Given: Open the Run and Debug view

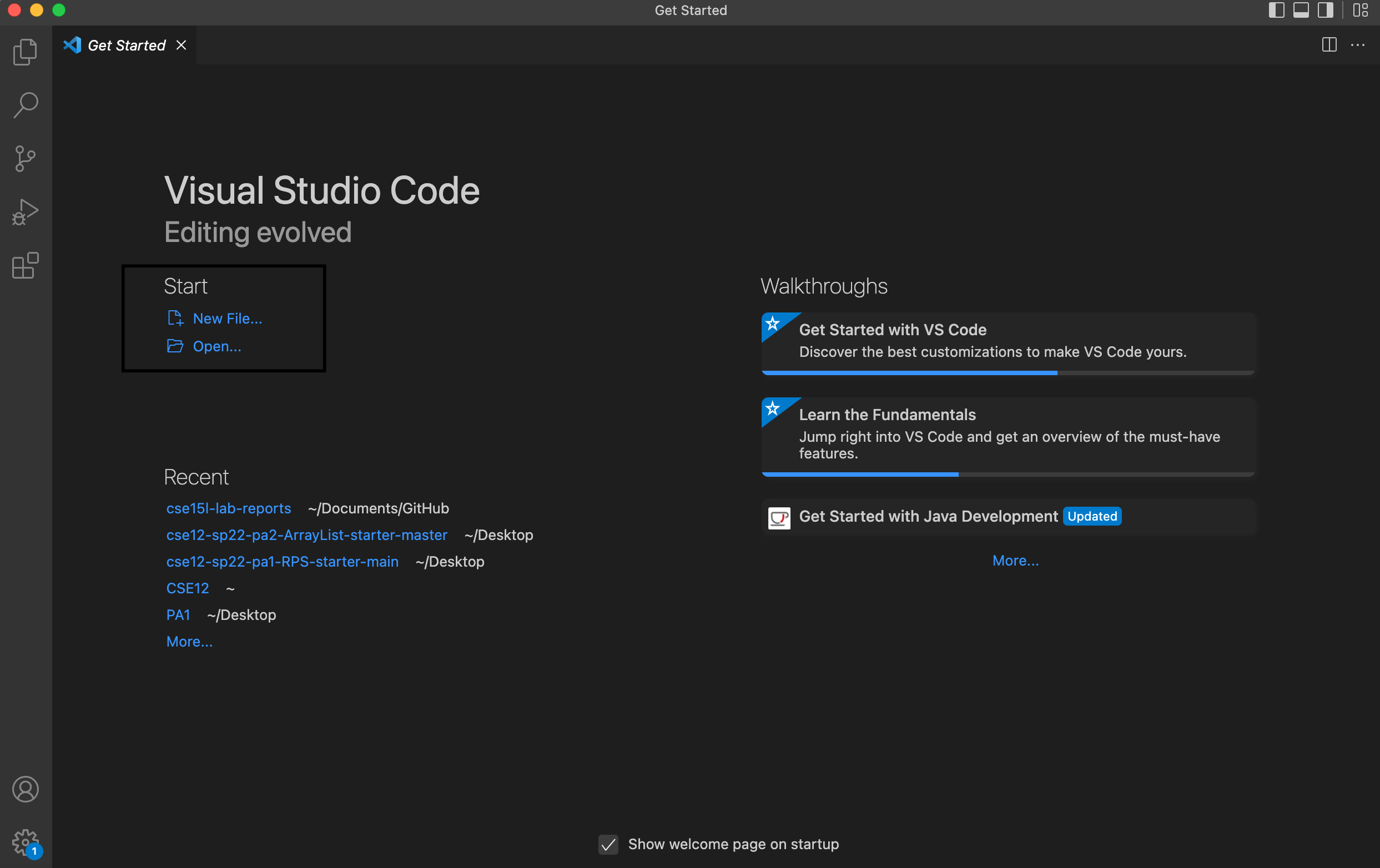Looking at the screenshot, I should click(25, 212).
